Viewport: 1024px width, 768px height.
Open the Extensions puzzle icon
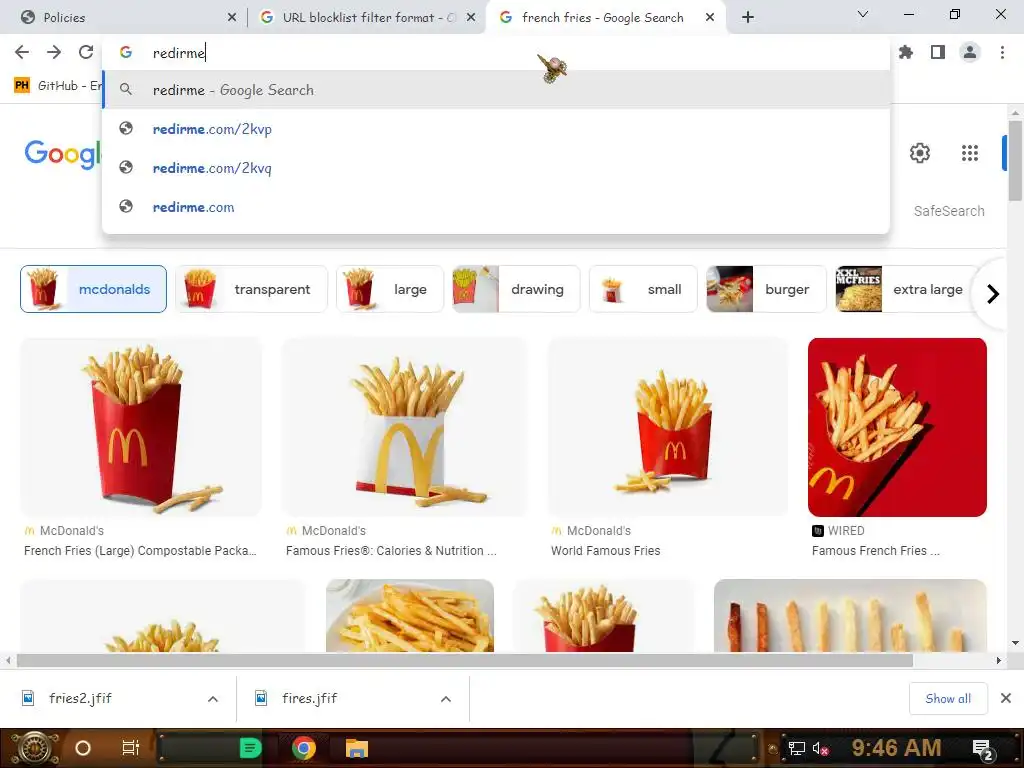coord(906,52)
